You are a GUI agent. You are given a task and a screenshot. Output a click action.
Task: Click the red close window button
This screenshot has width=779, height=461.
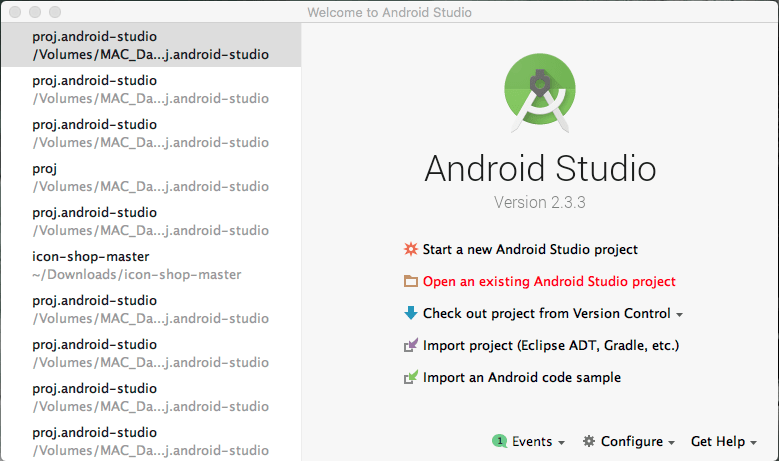click(15, 12)
